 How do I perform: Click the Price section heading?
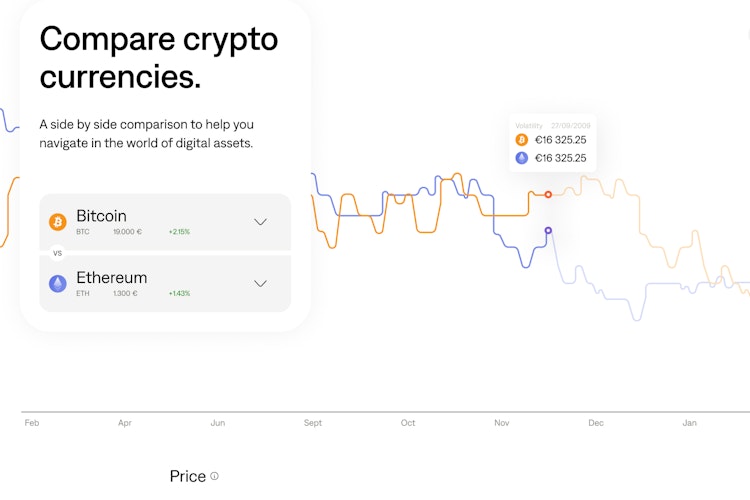point(188,476)
